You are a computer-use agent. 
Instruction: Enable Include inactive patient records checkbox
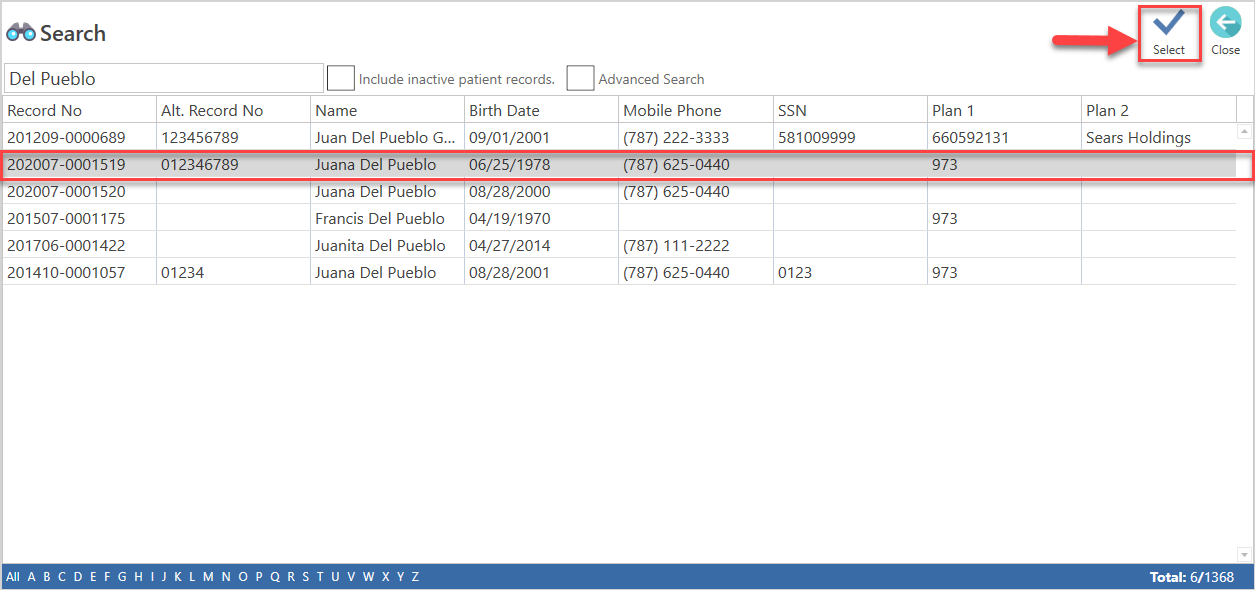click(x=341, y=78)
